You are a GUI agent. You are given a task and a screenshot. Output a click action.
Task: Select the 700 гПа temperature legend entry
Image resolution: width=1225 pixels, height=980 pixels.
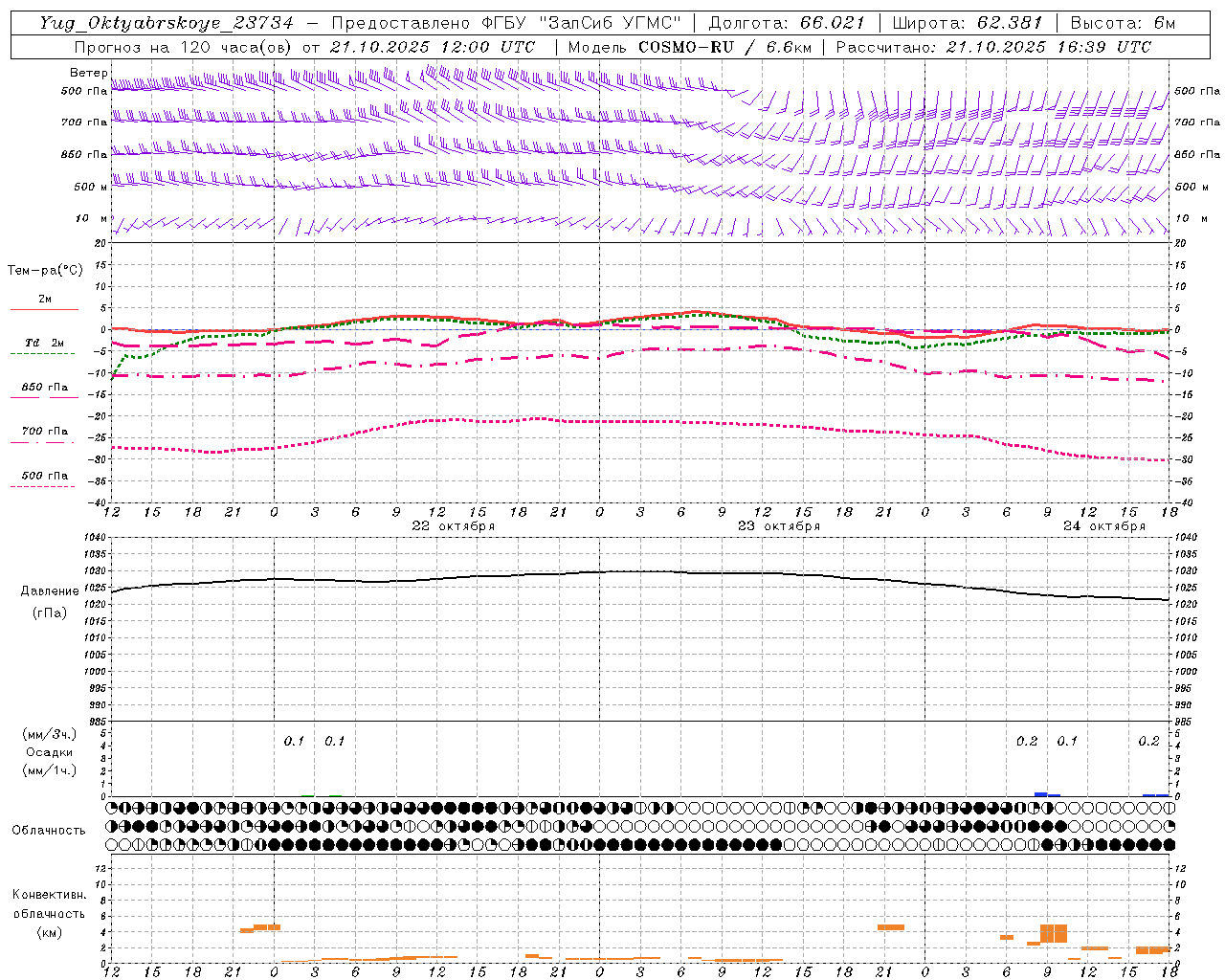[45, 432]
